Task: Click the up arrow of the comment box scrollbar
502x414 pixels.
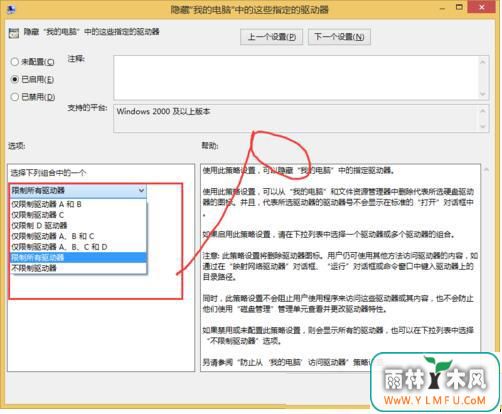Action: click(x=483, y=62)
